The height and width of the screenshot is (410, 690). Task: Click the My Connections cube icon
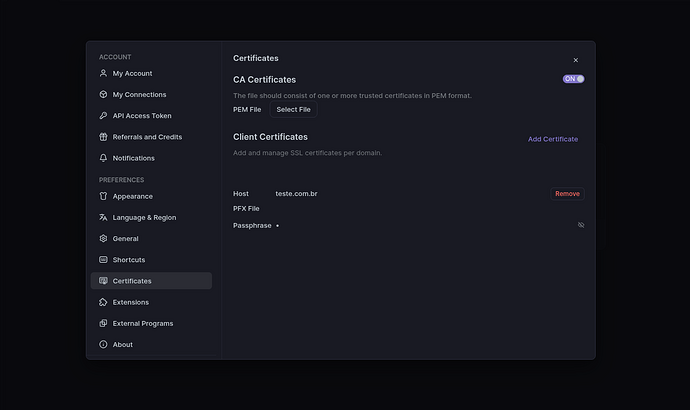[103, 94]
